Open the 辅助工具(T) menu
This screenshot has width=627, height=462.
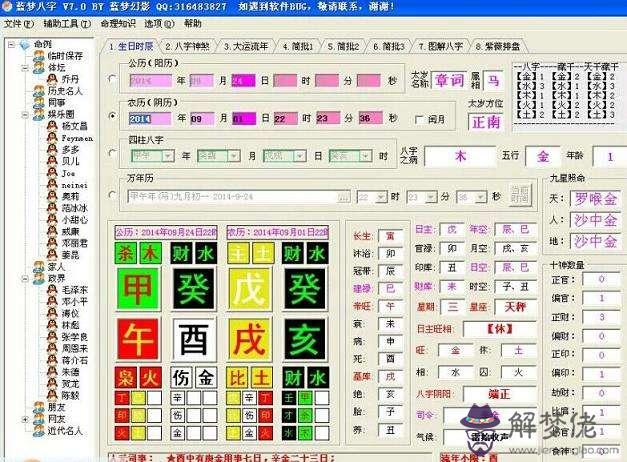(x=67, y=24)
